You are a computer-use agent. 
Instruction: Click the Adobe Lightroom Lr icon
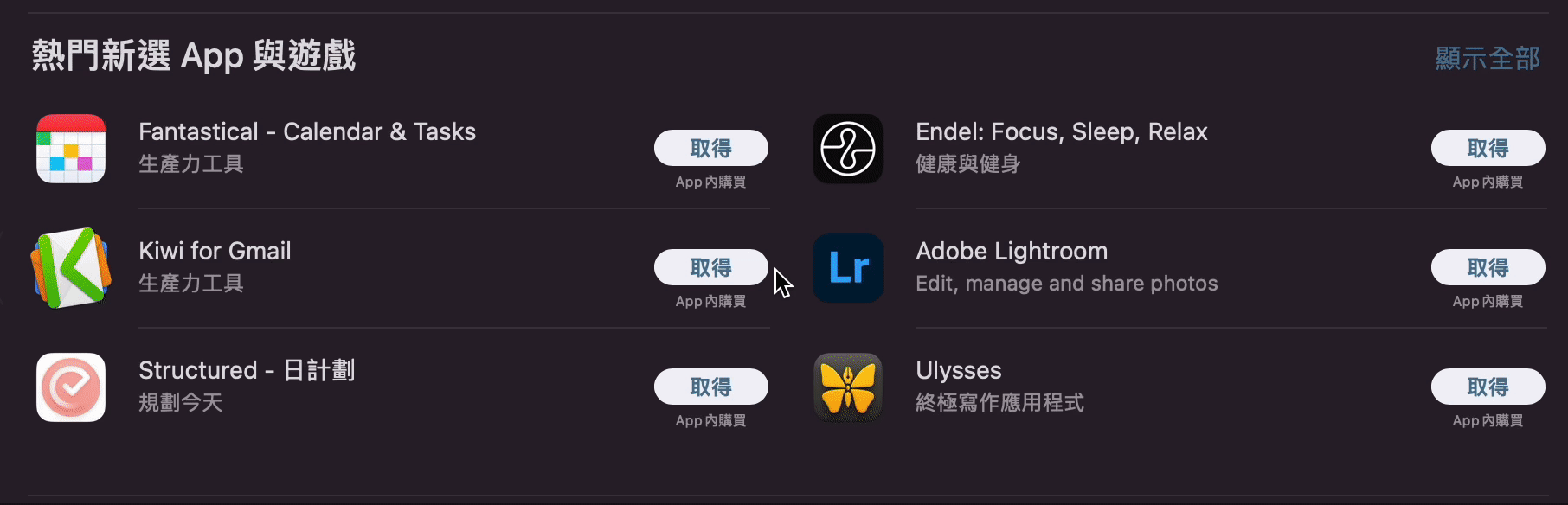tap(847, 268)
